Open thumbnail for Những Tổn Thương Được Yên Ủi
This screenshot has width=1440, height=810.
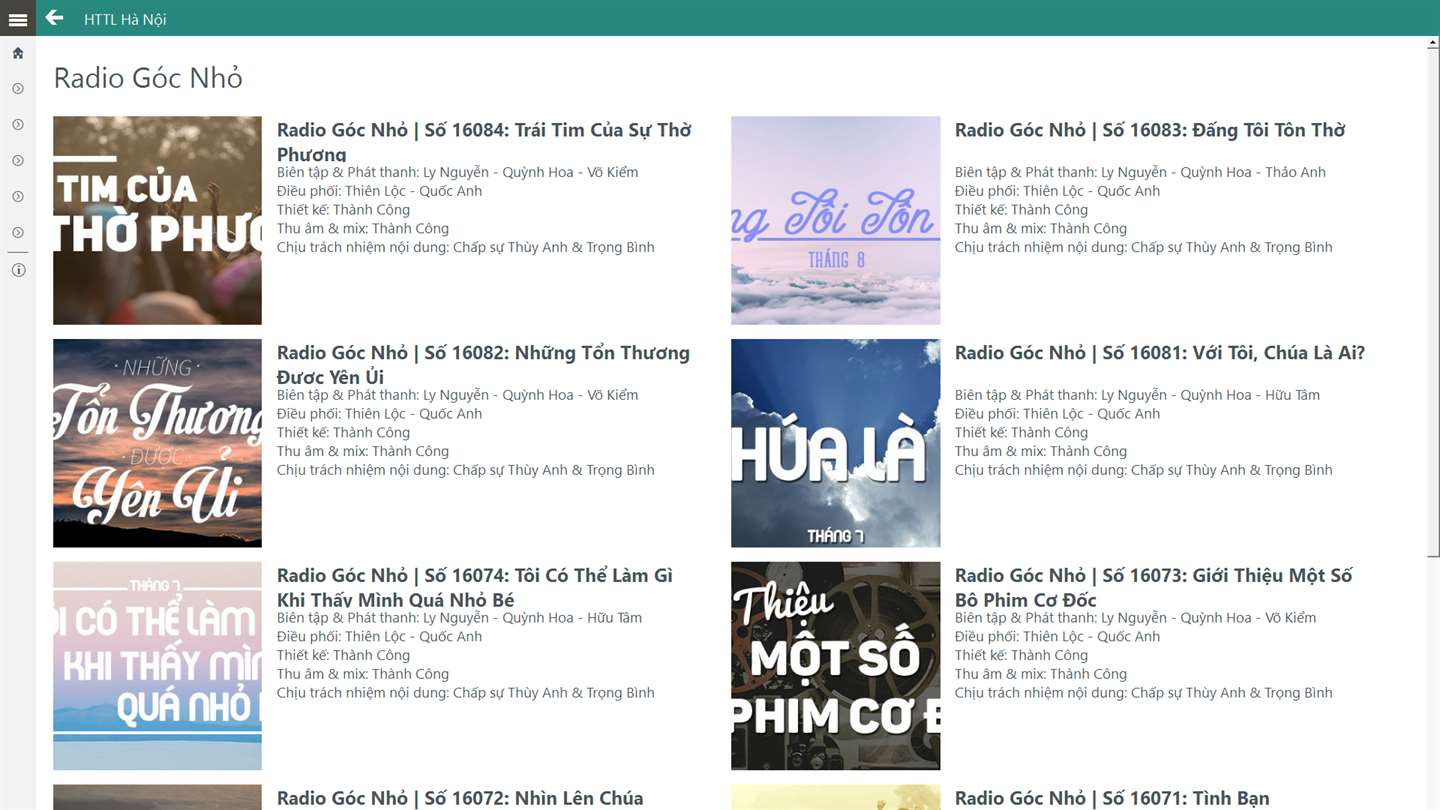pos(157,443)
